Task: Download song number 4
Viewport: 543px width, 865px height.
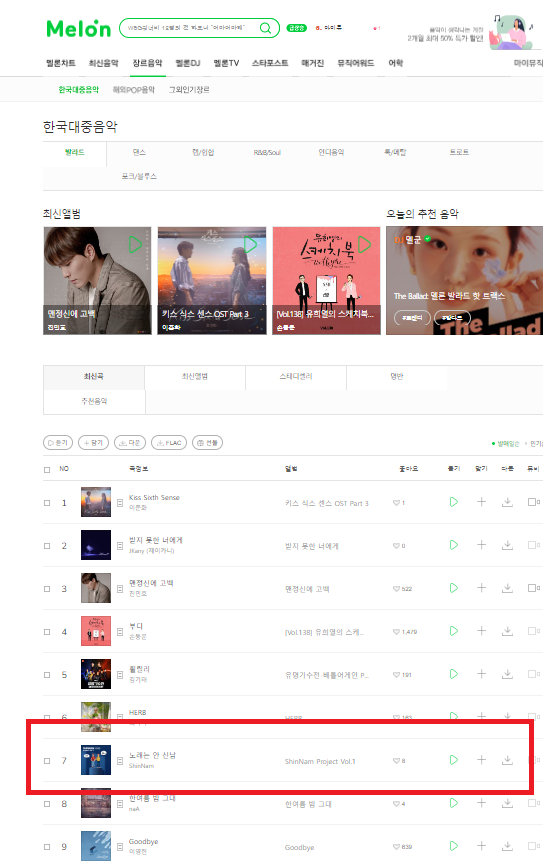Action: (507, 631)
